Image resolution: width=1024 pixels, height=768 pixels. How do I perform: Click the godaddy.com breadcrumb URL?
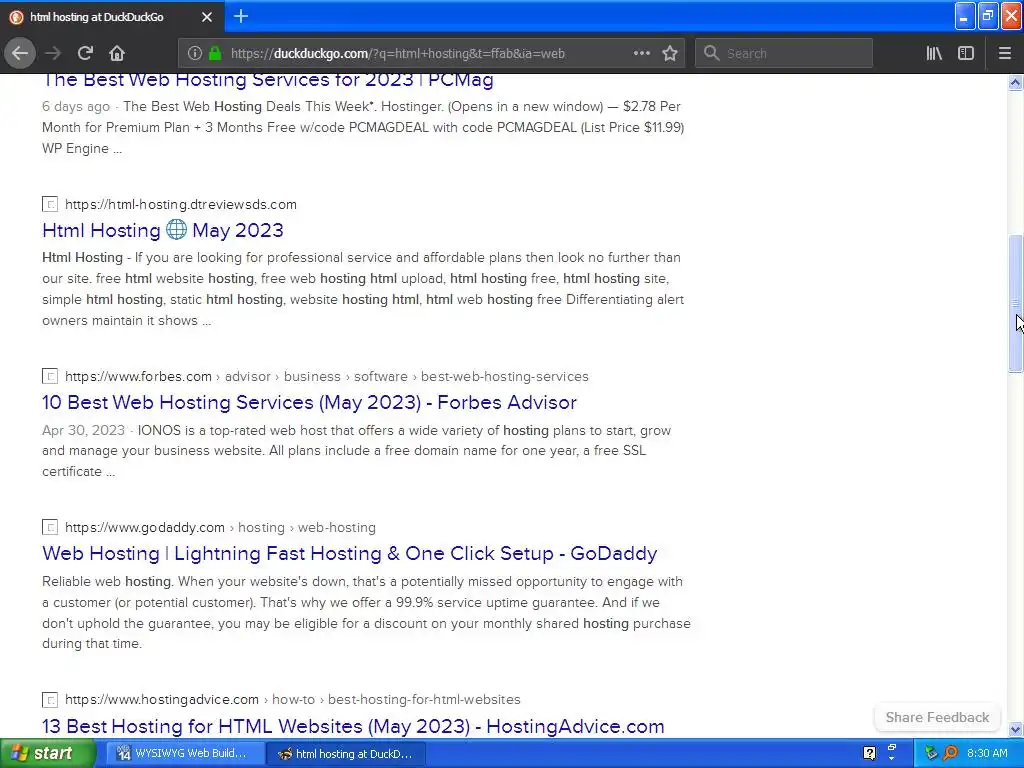(220, 527)
